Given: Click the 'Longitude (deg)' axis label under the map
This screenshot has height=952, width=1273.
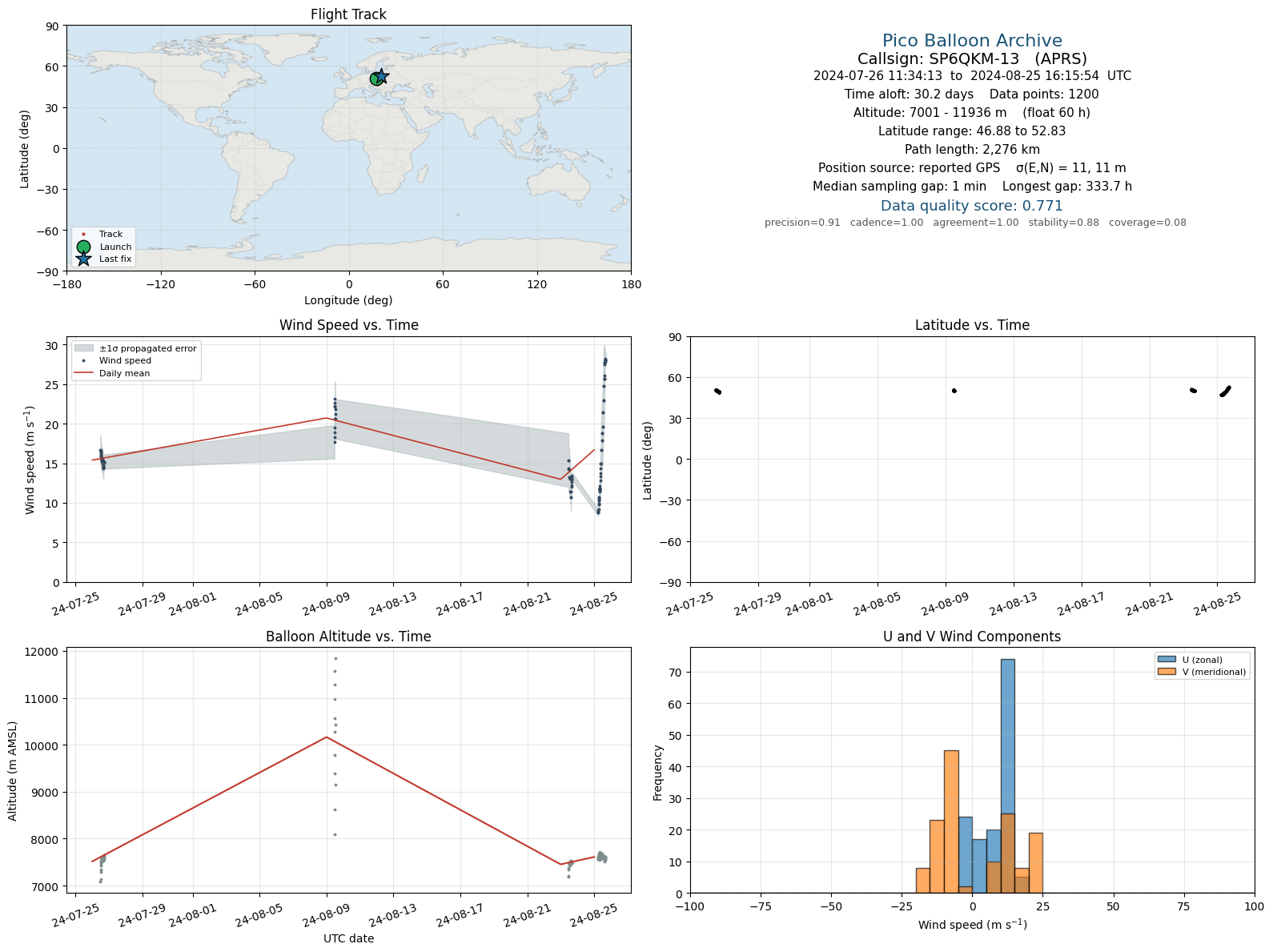Looking at the screenshot, I should tap(348, 300).
